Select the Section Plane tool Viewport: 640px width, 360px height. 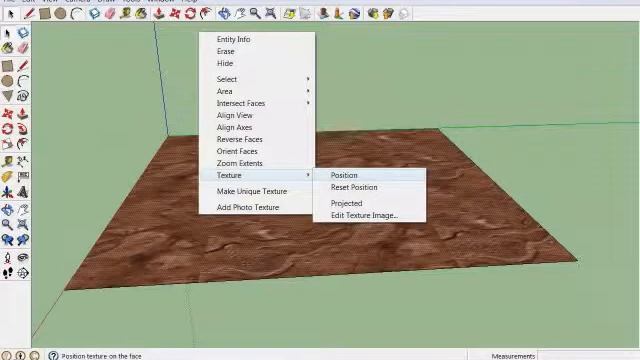tap(23, 273)
